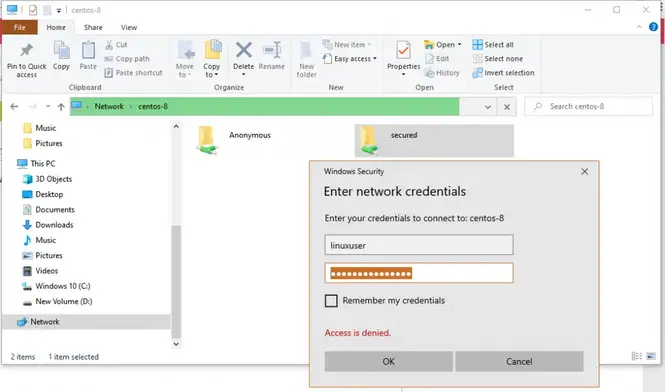Select Pictures folder under Quick access
The width and height of the screenshot is (665, 392).
pyautogui.click(x=42, y=143)
